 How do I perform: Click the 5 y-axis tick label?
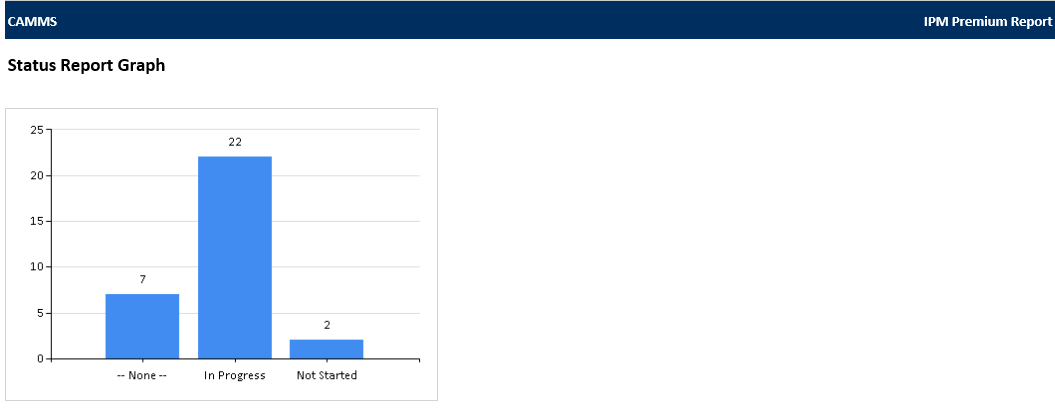click(x=40, y=313)
